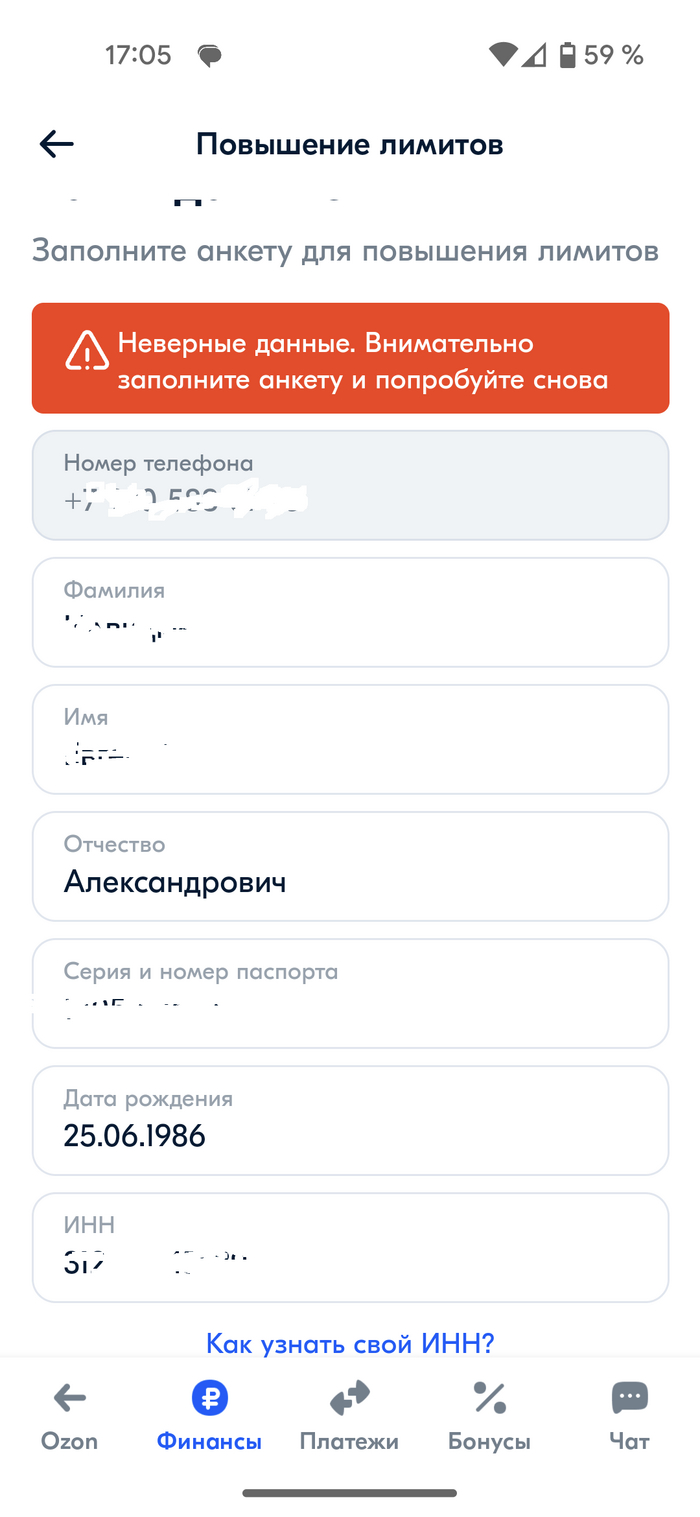Open the Как узнать свой ИНН? link
700x1517 pixels.
[350, 1343]
